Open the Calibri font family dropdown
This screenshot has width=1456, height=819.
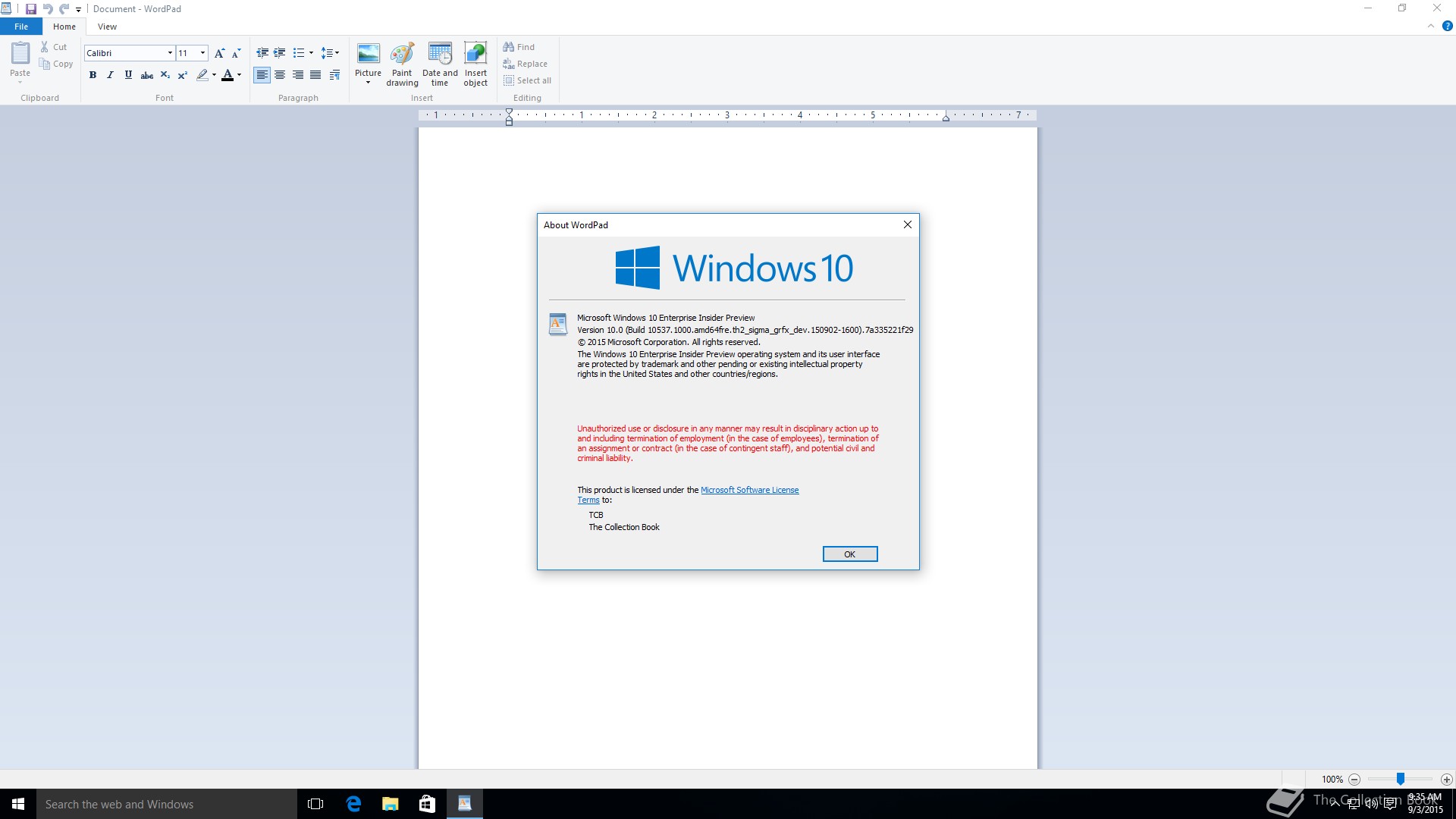coord(170,53)
